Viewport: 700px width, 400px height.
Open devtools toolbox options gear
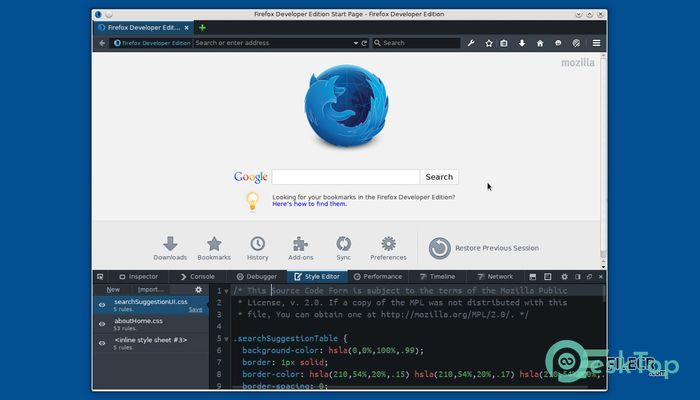click(x=564, y=277)
